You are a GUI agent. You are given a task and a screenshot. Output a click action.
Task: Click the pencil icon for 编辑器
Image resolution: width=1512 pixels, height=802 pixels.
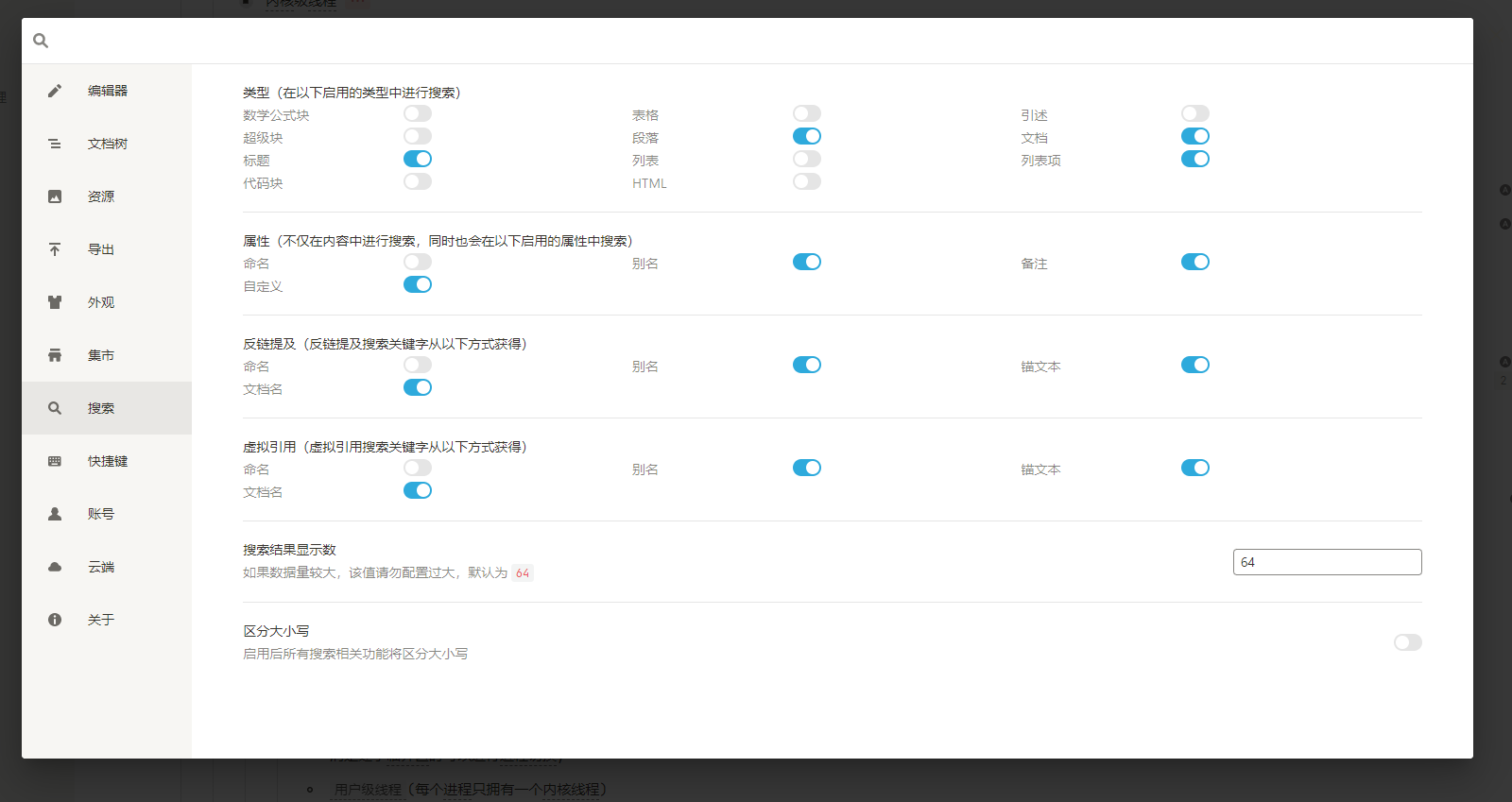click(x=55, y=91)
